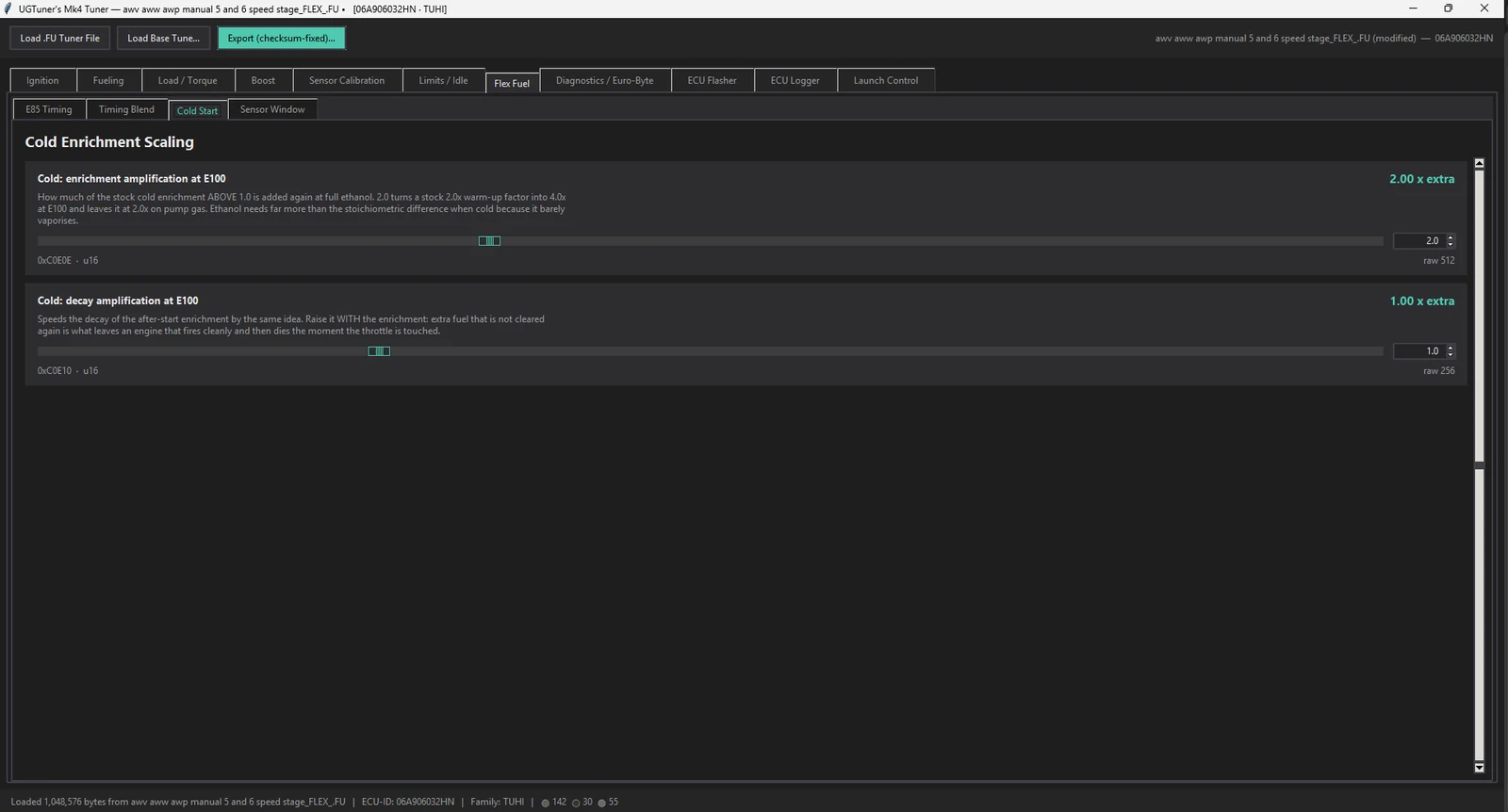Click the enrichment value field showing 2.0
The height and width of the screenshot is (812, 1508).
click(1418, 241)
